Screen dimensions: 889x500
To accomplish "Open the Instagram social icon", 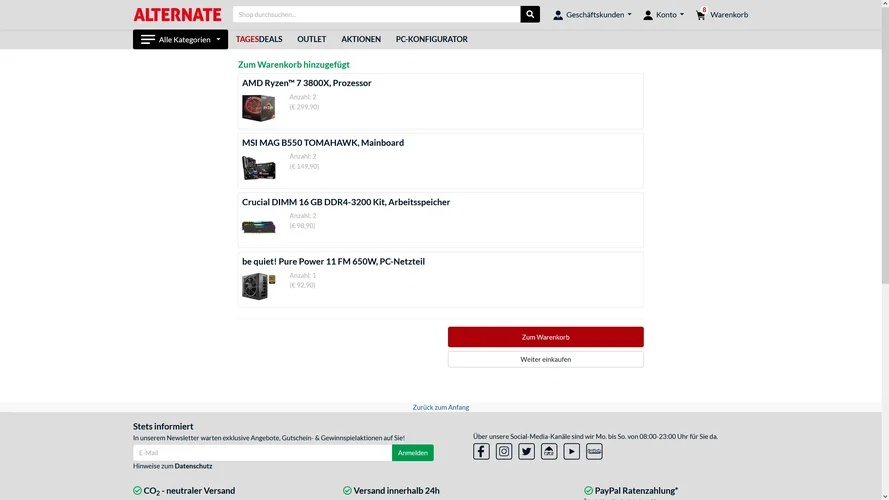I will coord(504,451).
